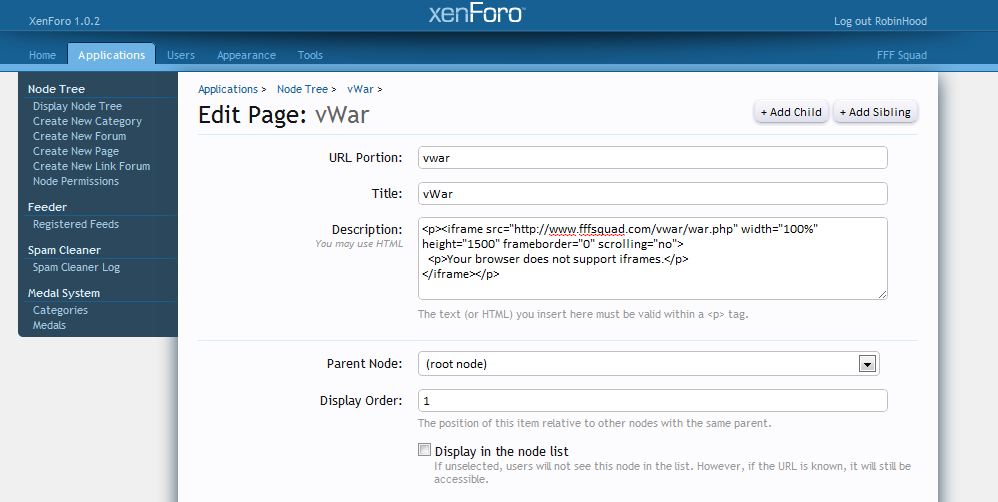Image resolution: width=998 pixels, height=502 pixels.
Task: Click Create New Link Forum
Action: coord(92,166)
